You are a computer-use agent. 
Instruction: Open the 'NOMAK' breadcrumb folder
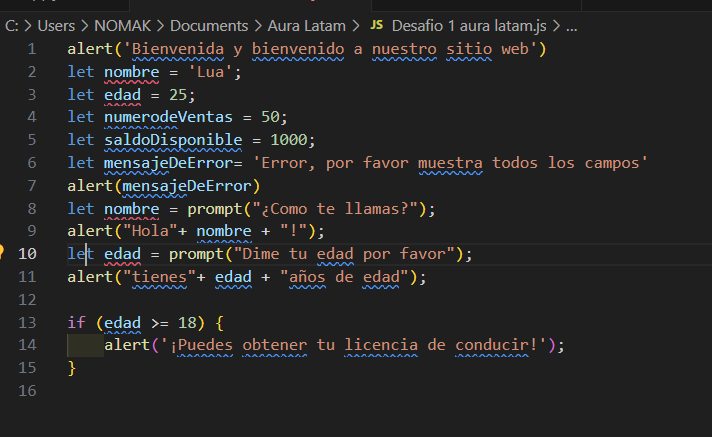coord(122,26)
